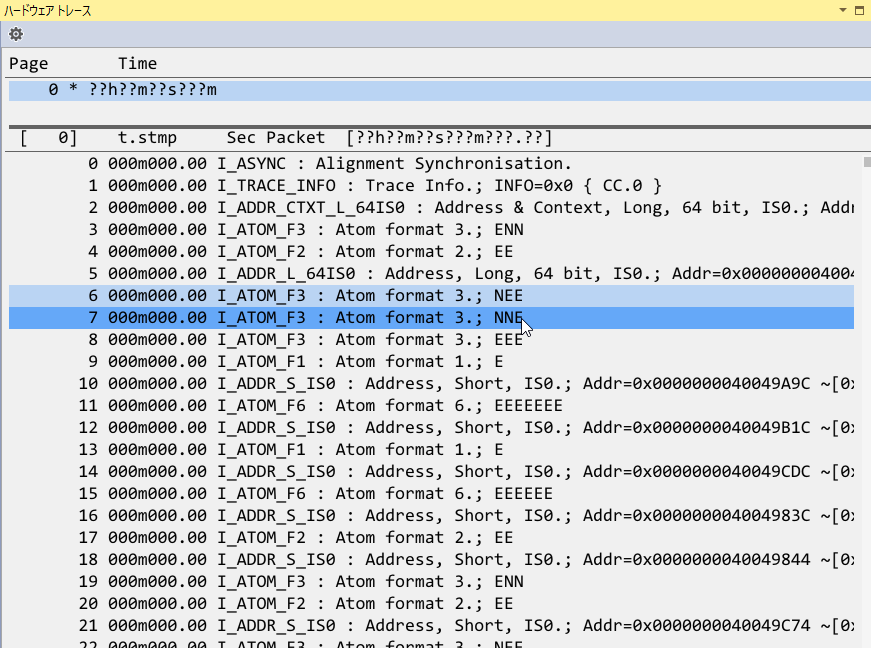Select page 0 row in page list
This screenshot has width=871, height=648.
point(132,90)
